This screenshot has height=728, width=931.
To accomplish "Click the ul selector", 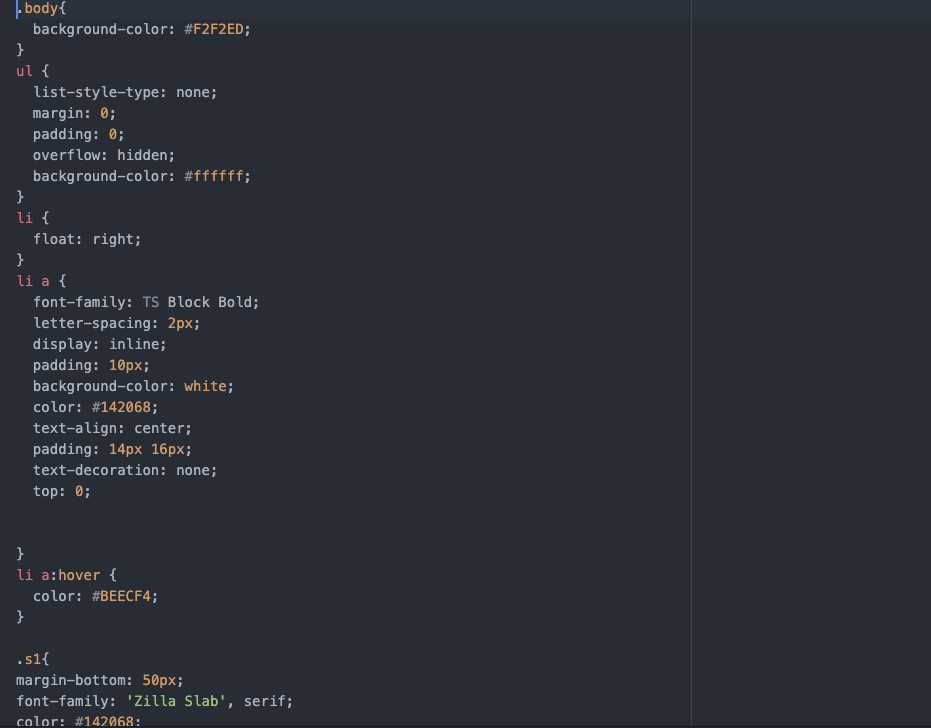I will 24,71.
